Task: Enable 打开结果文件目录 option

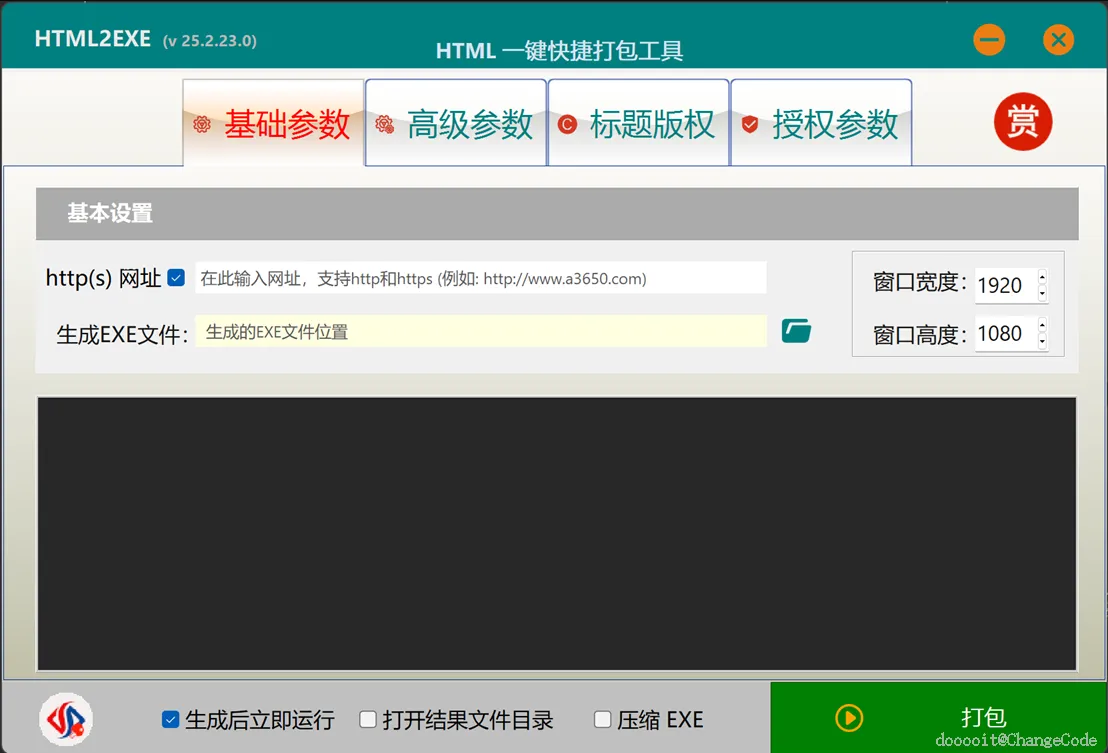Action: (x=368, y=719)
